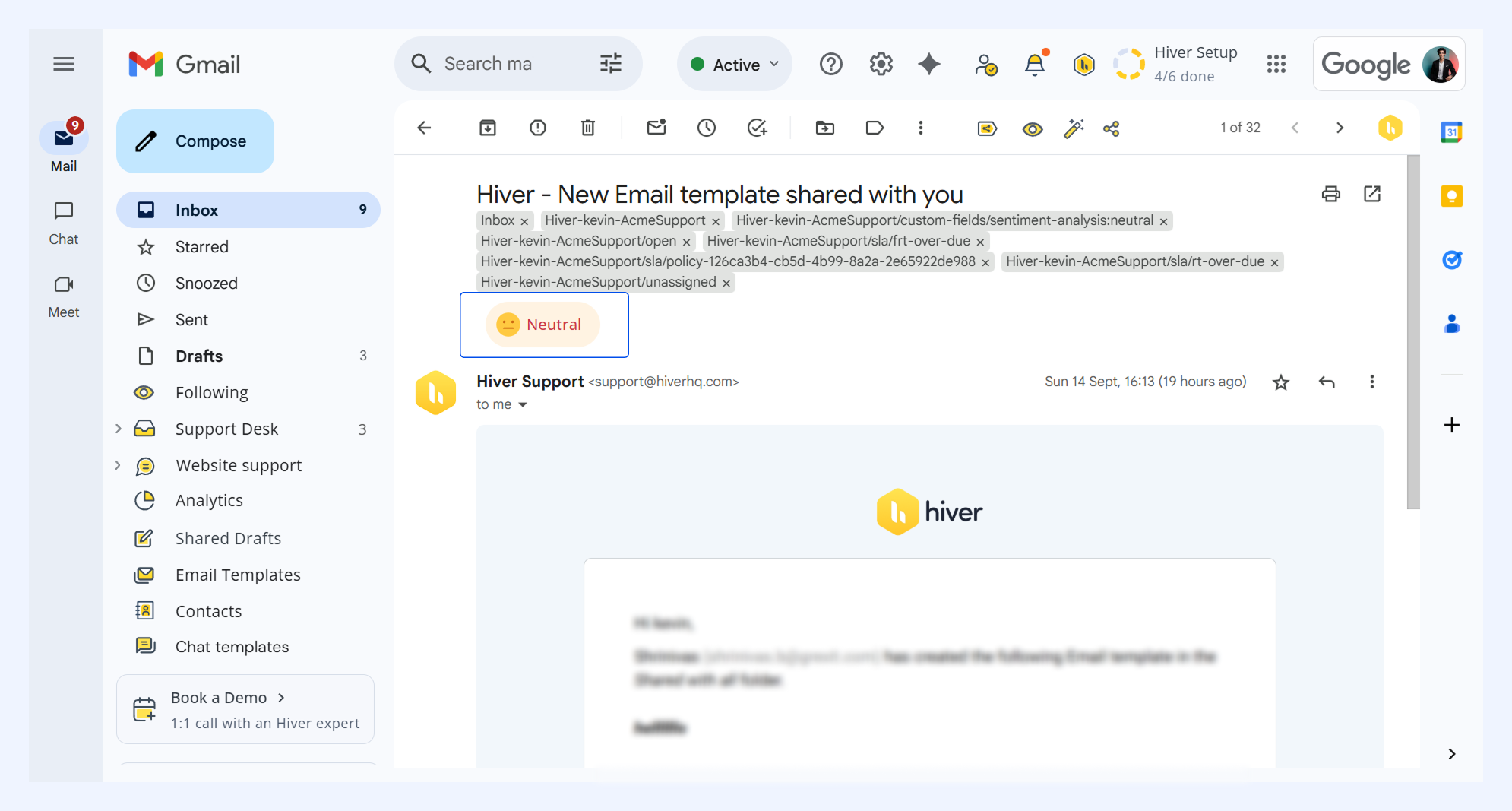Screen dimensions: 1512x811
Task: Toggle the Hiver follow eye icon
Action: 1033,129
